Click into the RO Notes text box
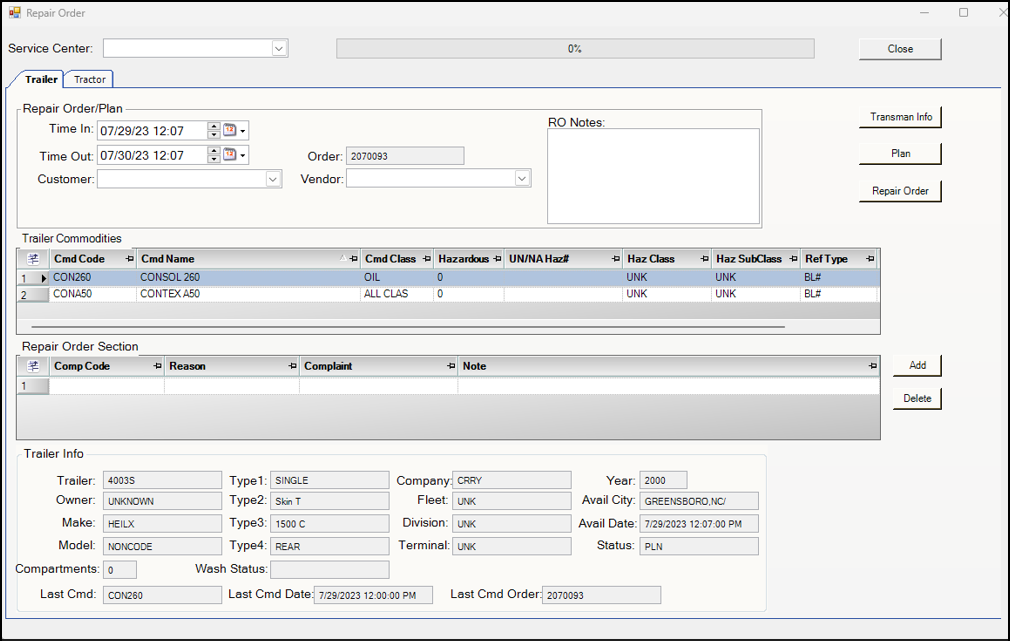The width and height of the screenshot is (1010, 641). click(654, 177)
